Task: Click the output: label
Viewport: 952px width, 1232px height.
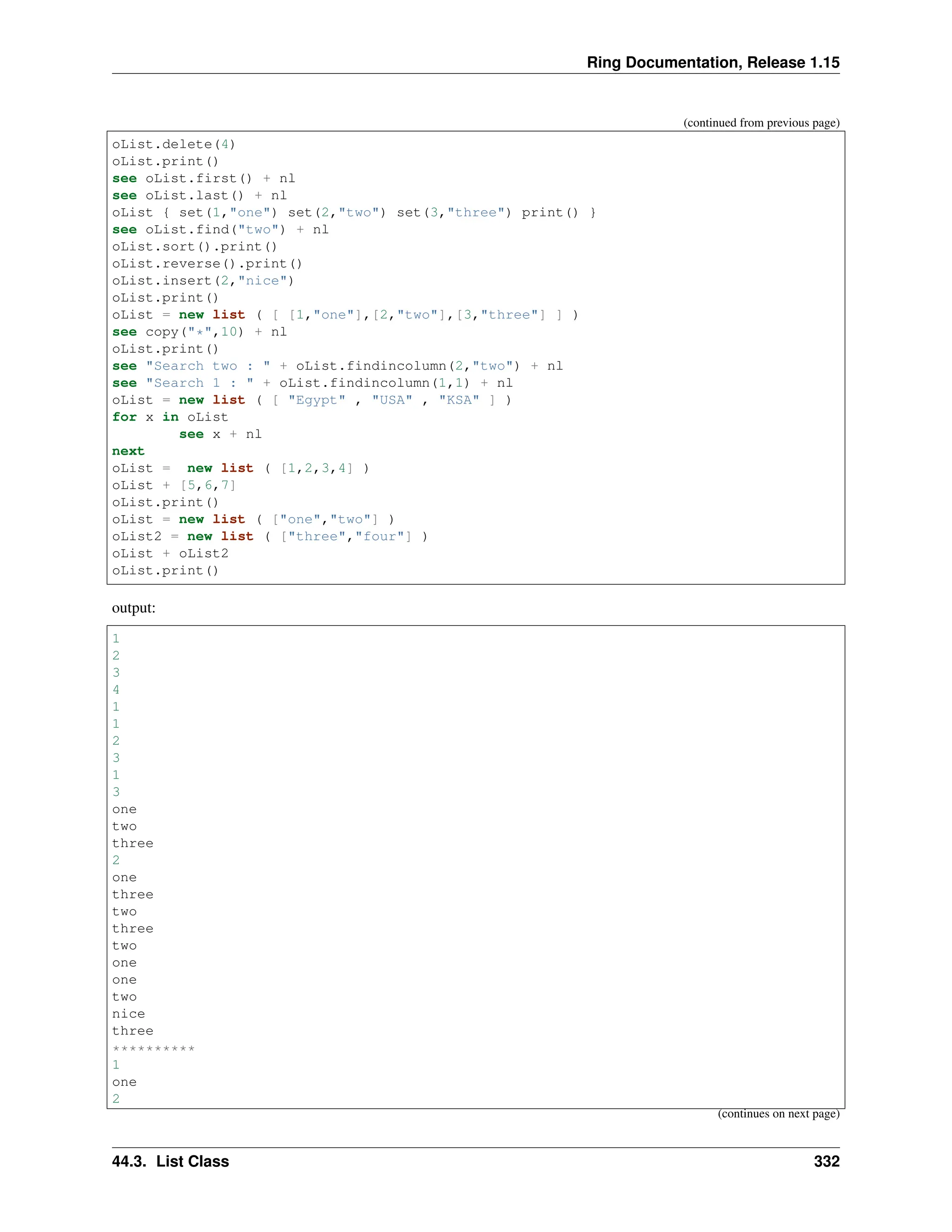Action: pyautogui.click(x=134, y=608)
